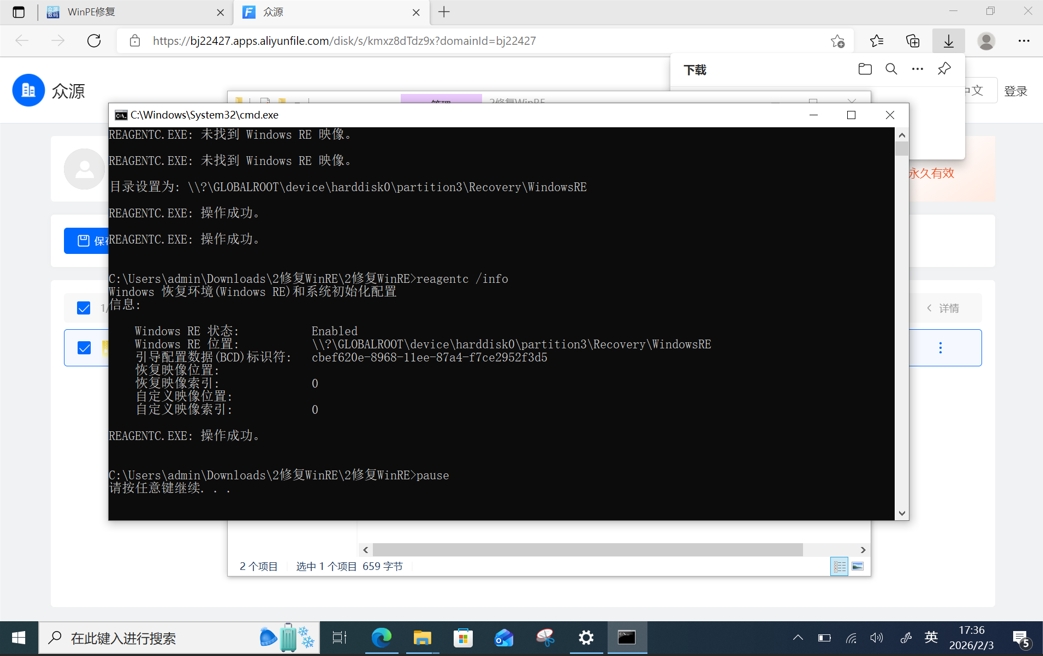Click the Downloads toolbar button

[948, 41]
